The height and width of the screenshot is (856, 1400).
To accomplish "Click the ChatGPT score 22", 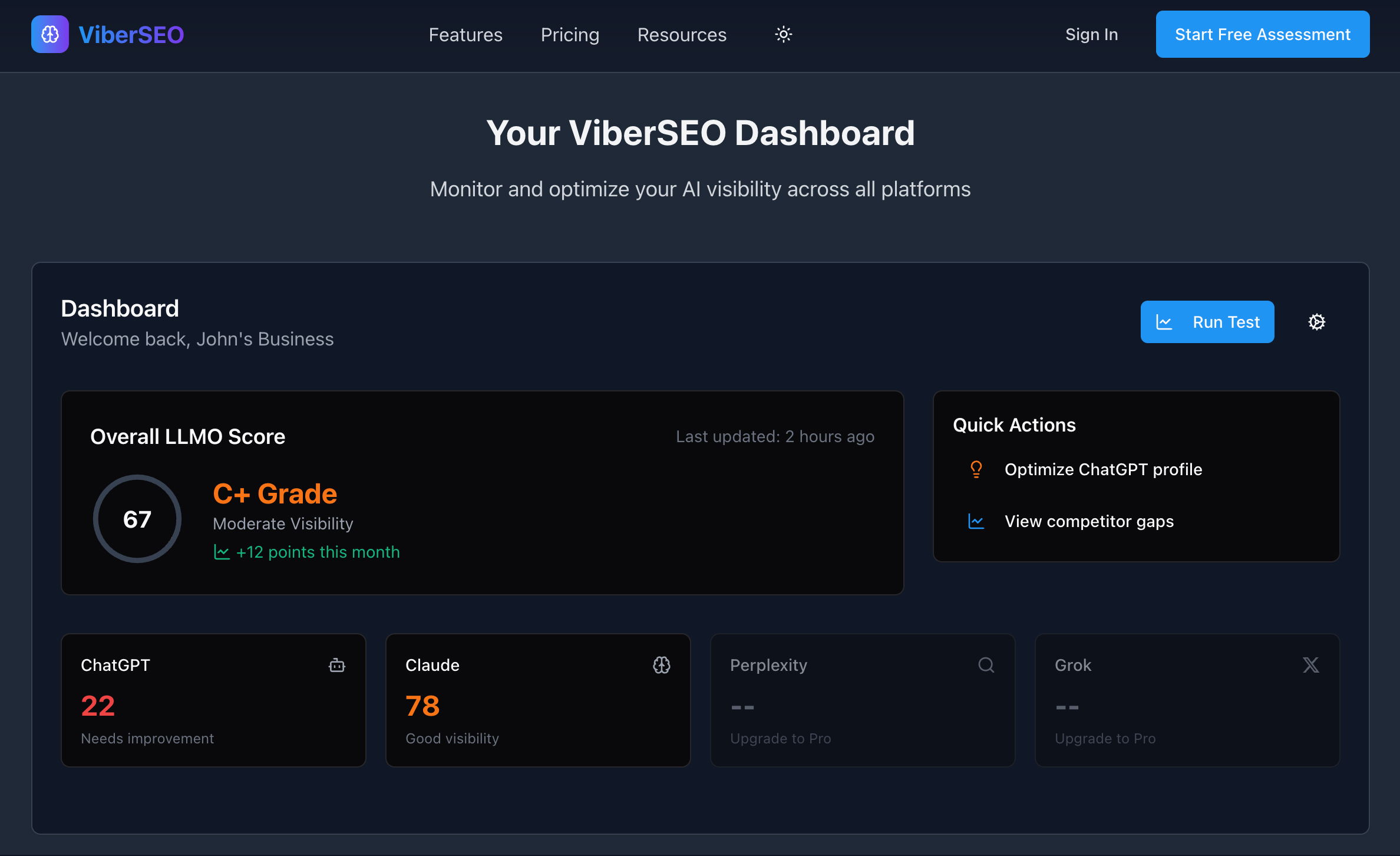I will coord(98,706).
